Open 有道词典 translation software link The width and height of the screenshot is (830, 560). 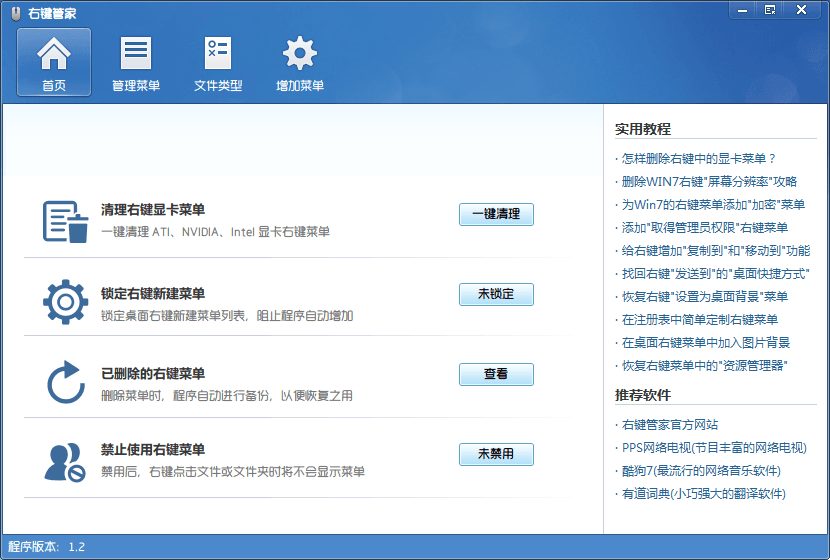(703, 494)
